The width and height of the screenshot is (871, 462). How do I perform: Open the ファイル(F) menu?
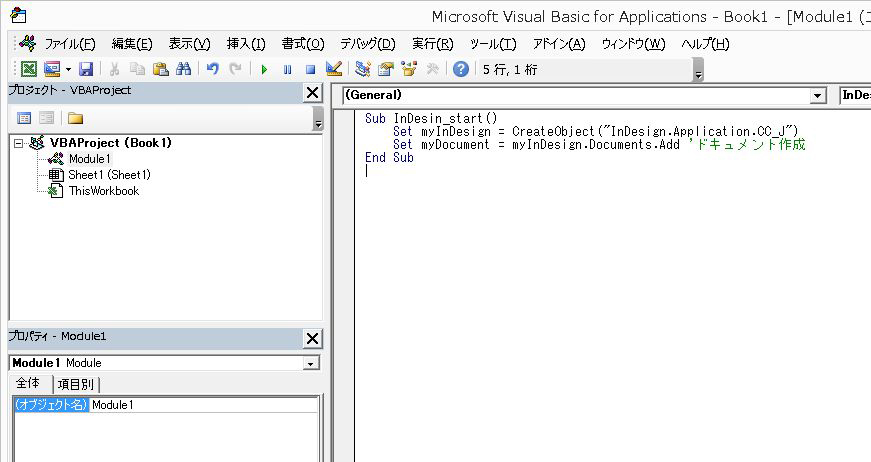point(70,43)
